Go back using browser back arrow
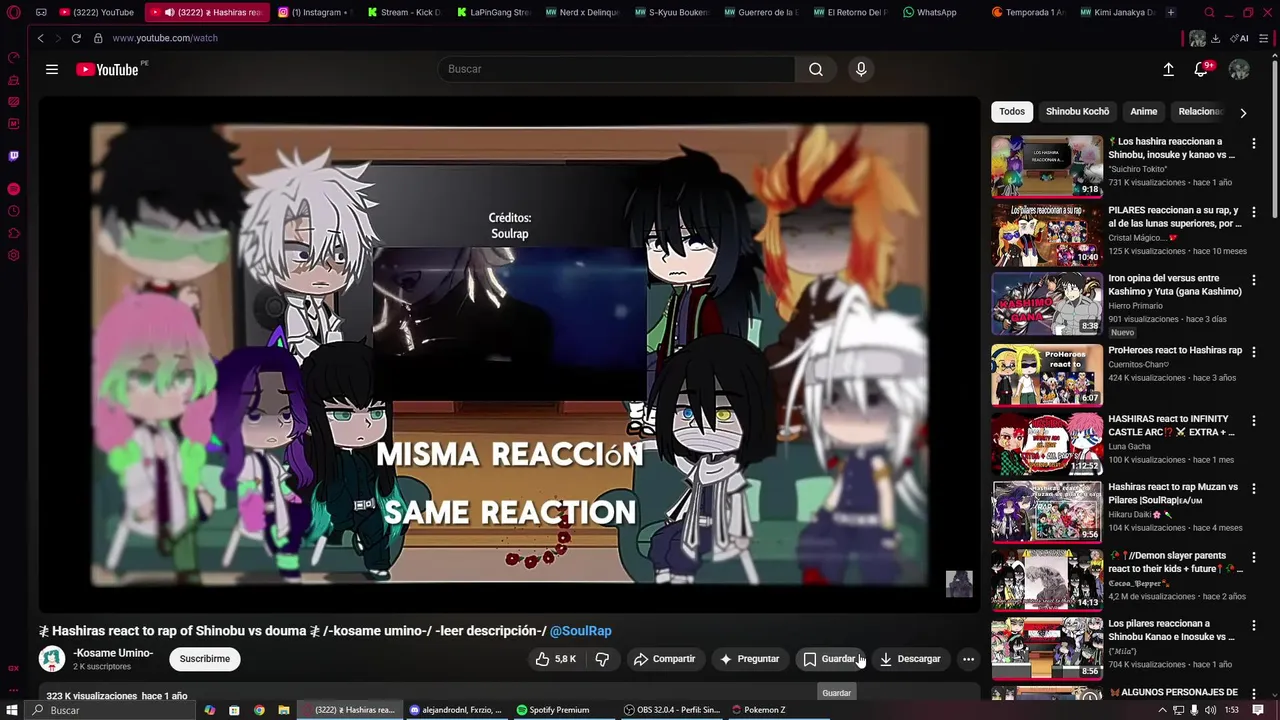Viewport: 1280px width, 720px height. point(40,38)
